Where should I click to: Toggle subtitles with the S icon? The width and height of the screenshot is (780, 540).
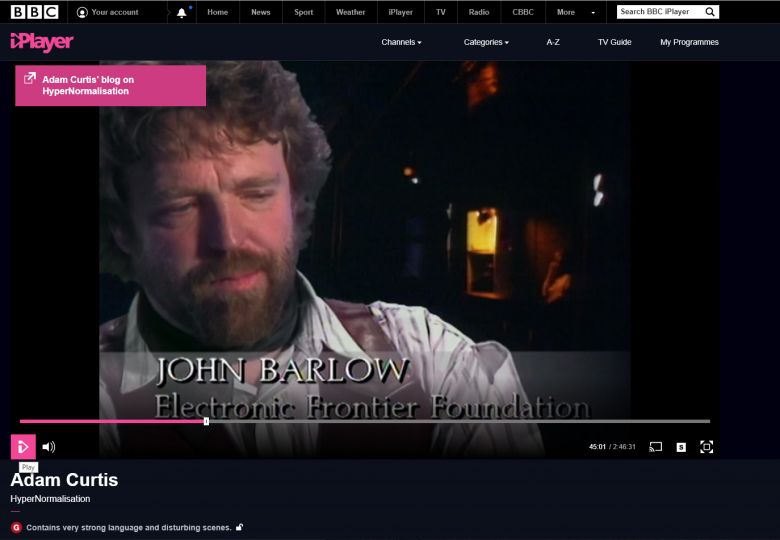pyautogui.click(x=681, y=448)
